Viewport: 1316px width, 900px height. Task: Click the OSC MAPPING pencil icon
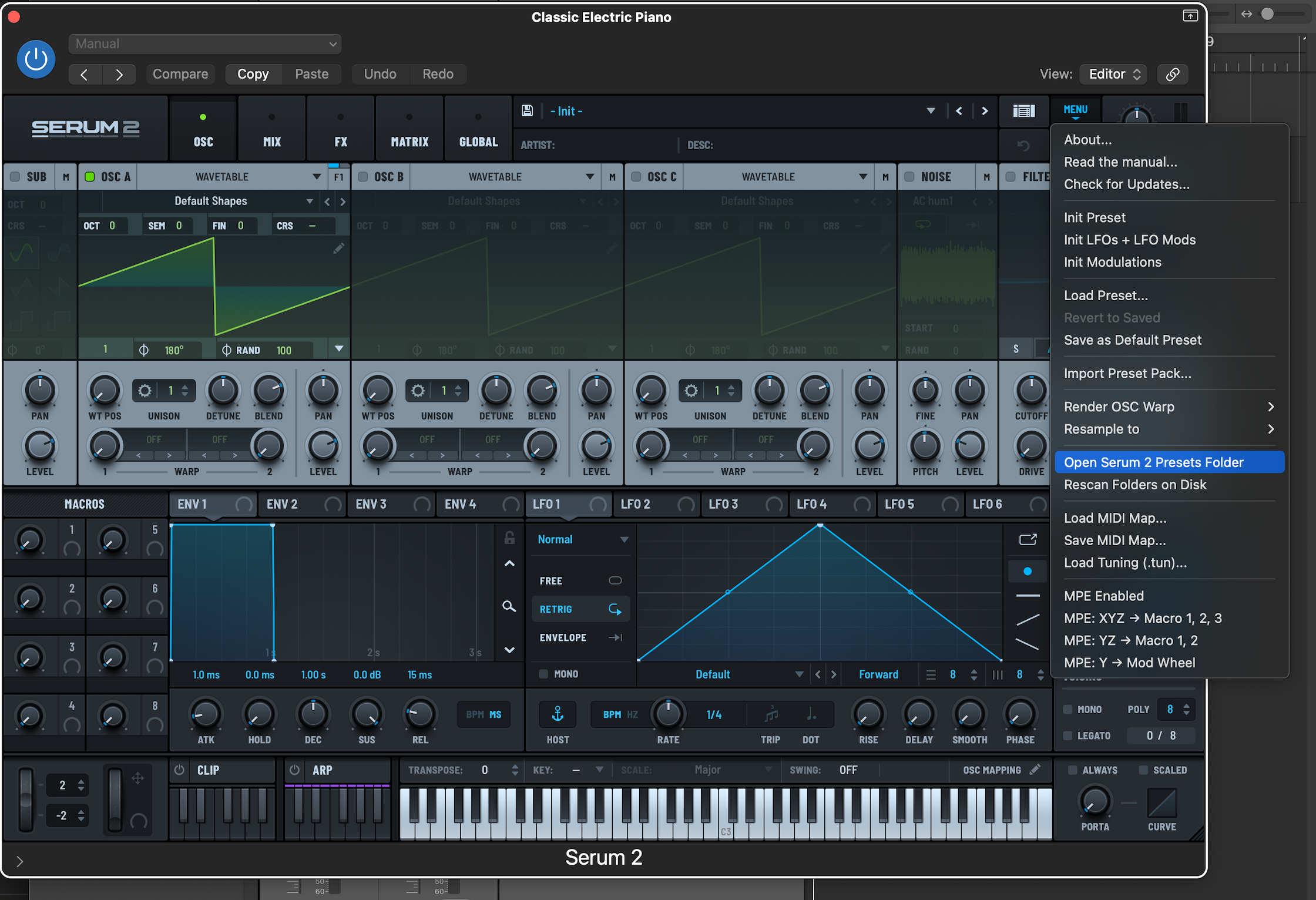[x=1035, y=769]
